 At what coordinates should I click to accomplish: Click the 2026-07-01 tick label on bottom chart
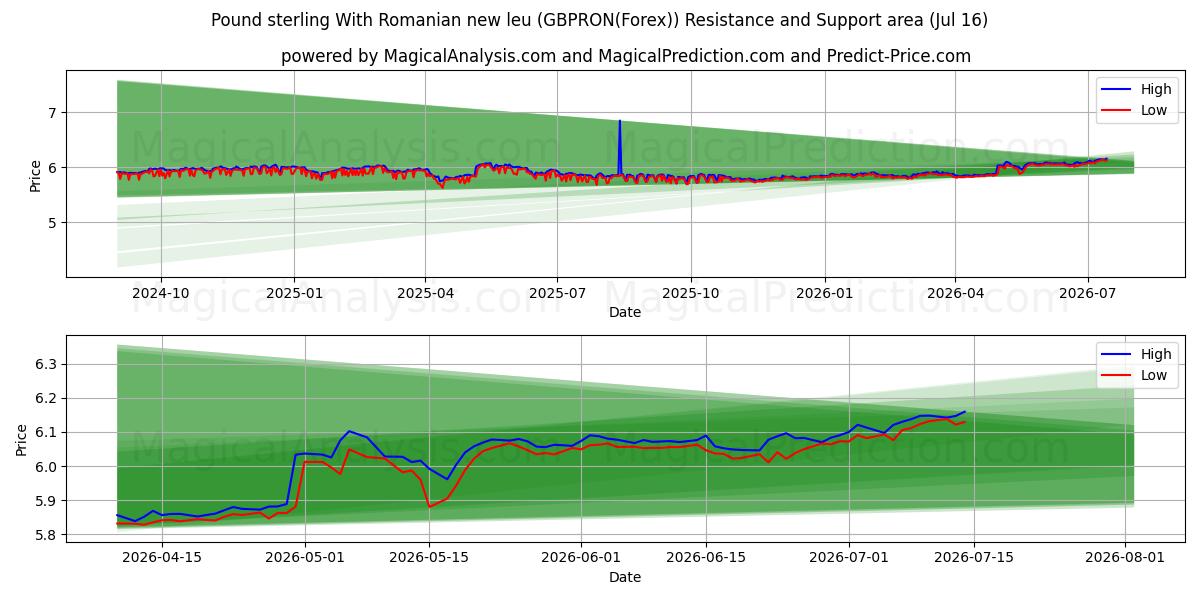click(849, 558)
